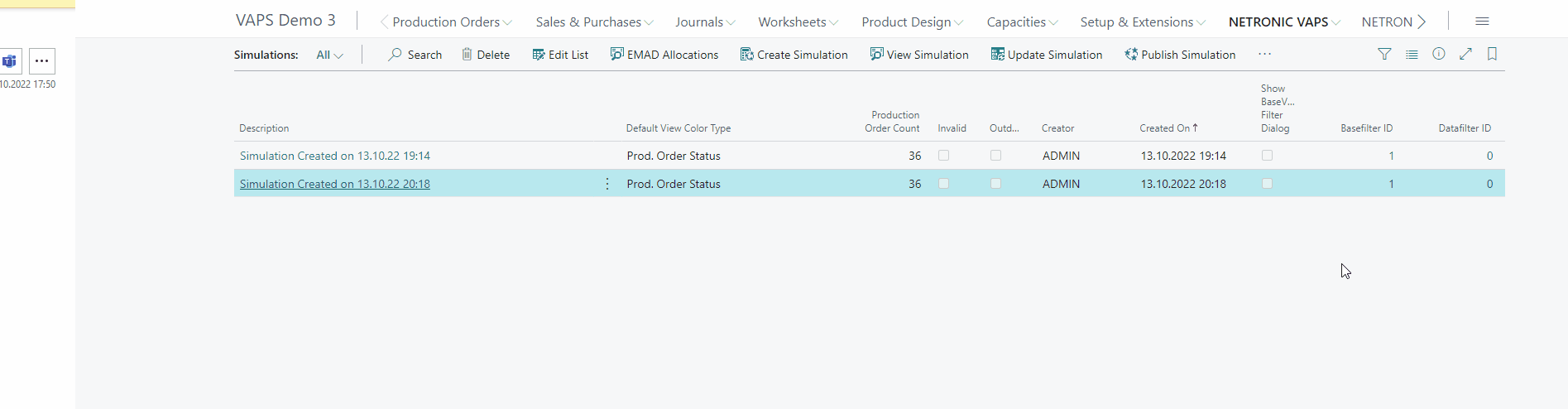
Task: Select ADMIN creator in 19:14 row
Action: point(1061,156)
